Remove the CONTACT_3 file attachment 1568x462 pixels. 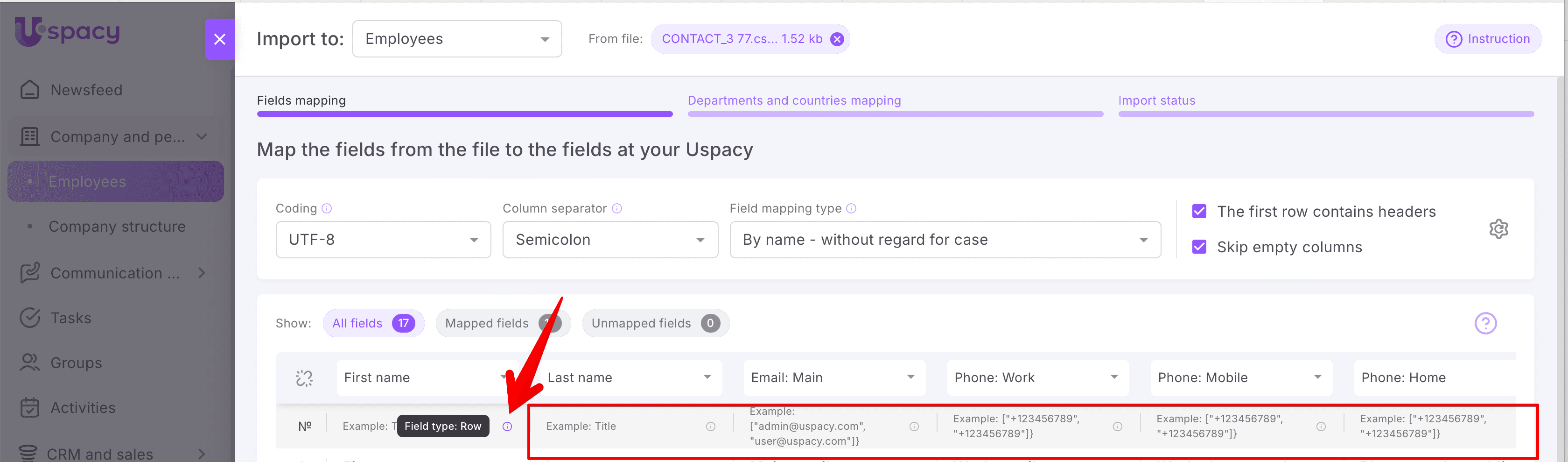pyautogui.click(x=836, y=38)
